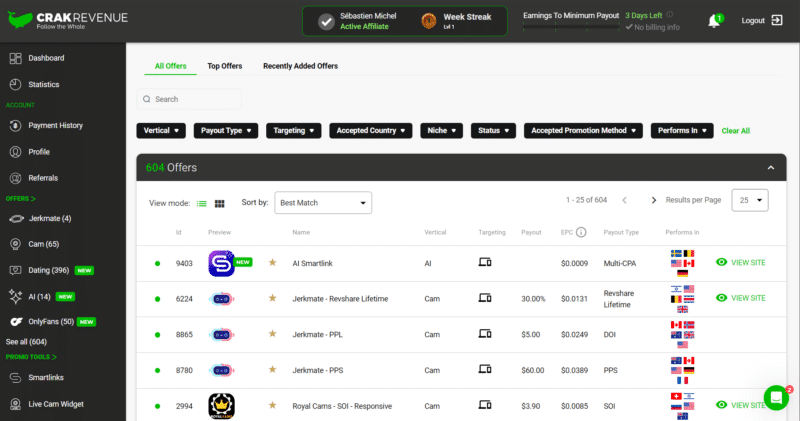Click the Earnings To Minimum Payout progress bar

point(567,27)
